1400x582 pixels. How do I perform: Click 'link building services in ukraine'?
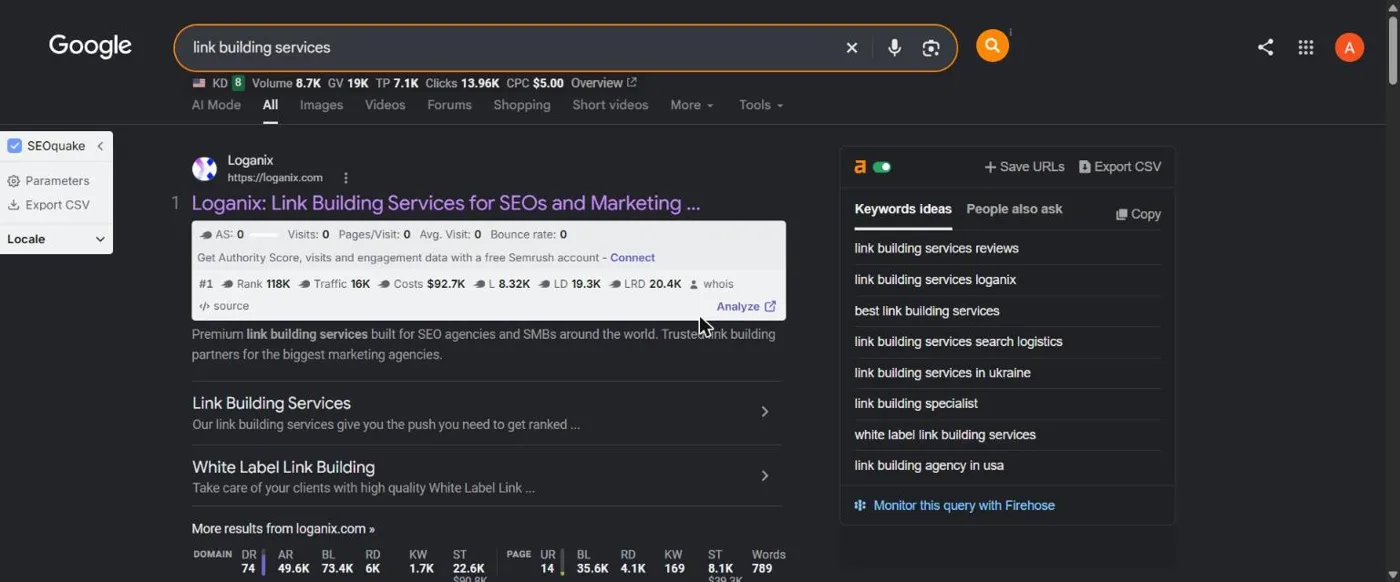[942, 373]
